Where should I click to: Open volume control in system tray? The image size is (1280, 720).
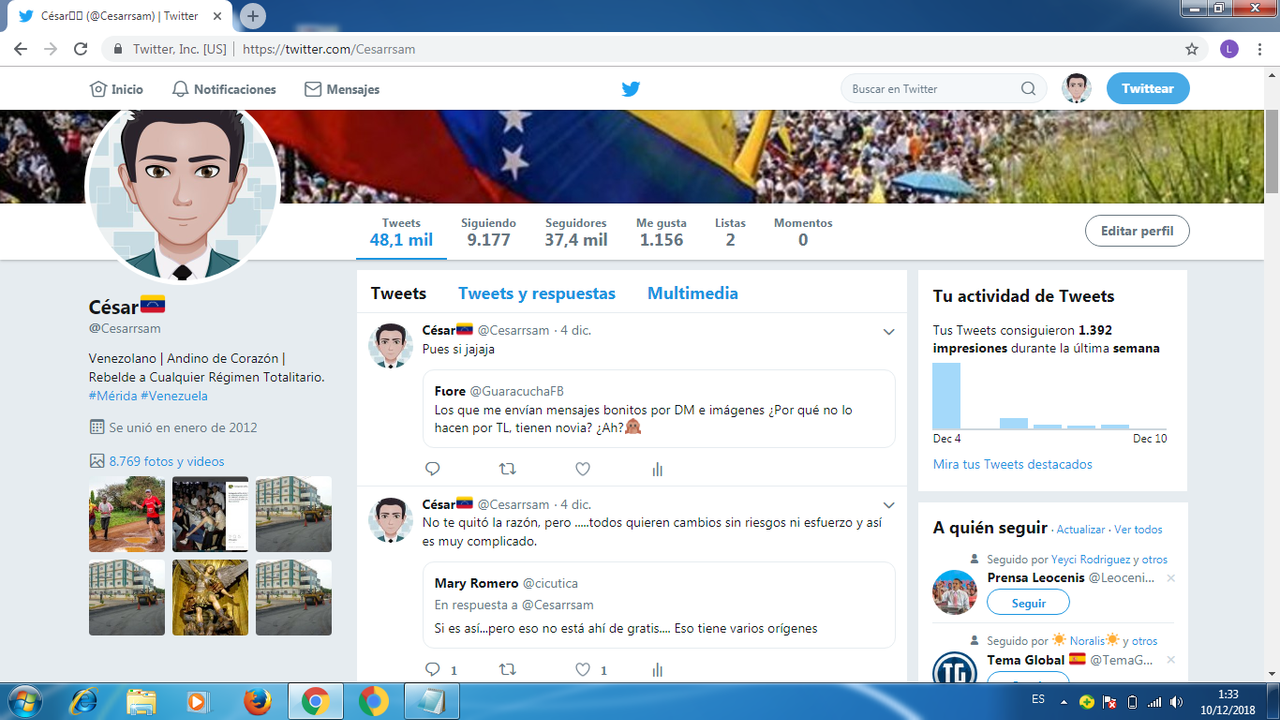(x=1176, y=701)
